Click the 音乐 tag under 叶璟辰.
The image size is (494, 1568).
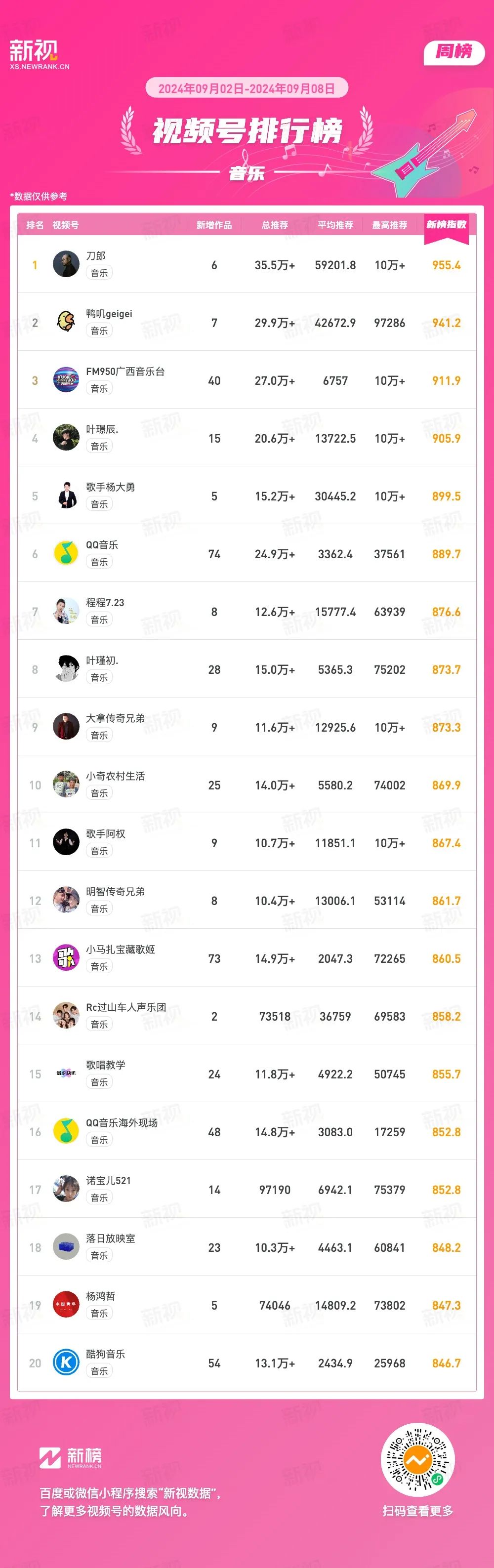(99, 446)
